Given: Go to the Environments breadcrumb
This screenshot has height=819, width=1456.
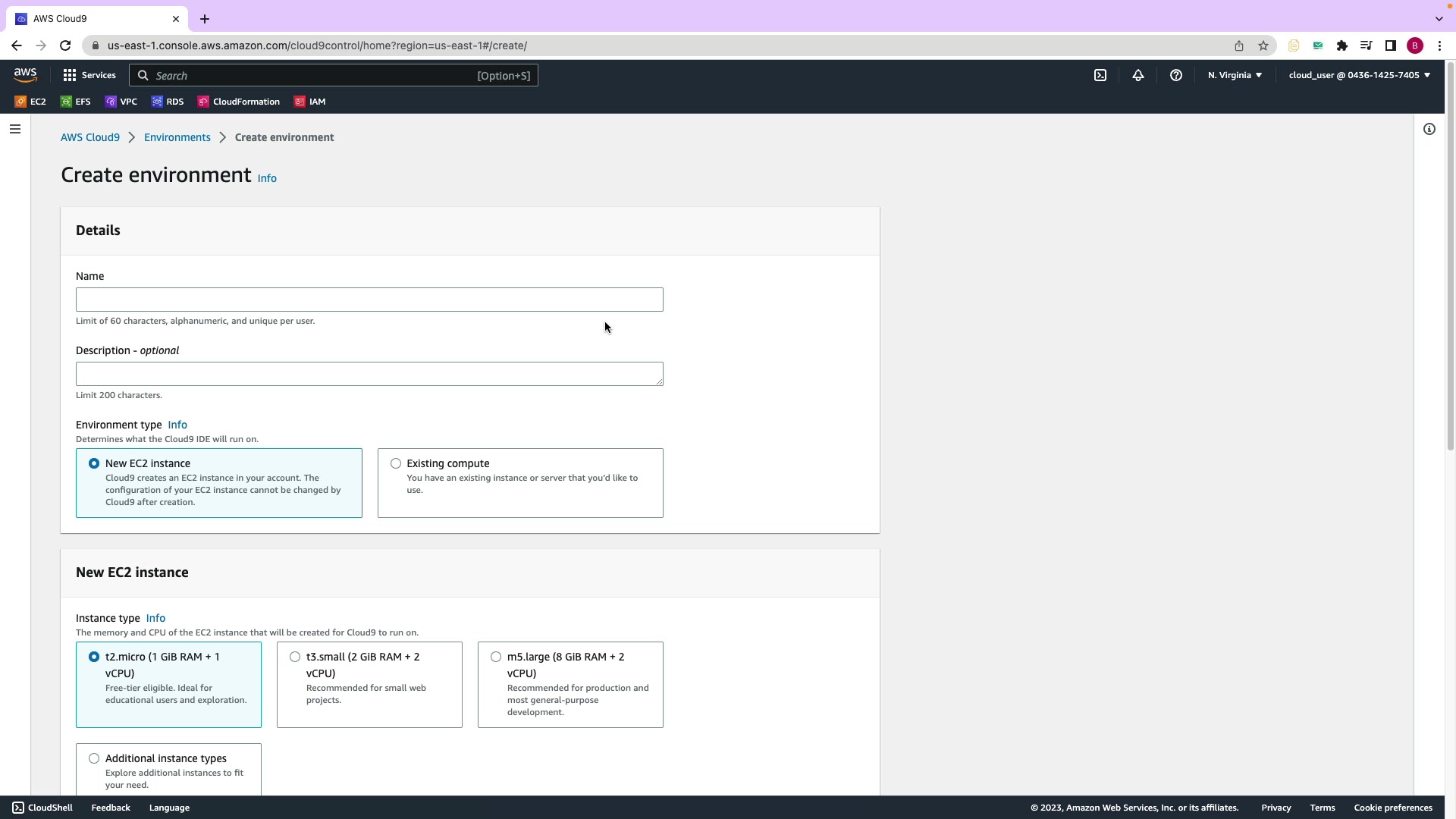Looking at the screenshot, I should [177, 137].
